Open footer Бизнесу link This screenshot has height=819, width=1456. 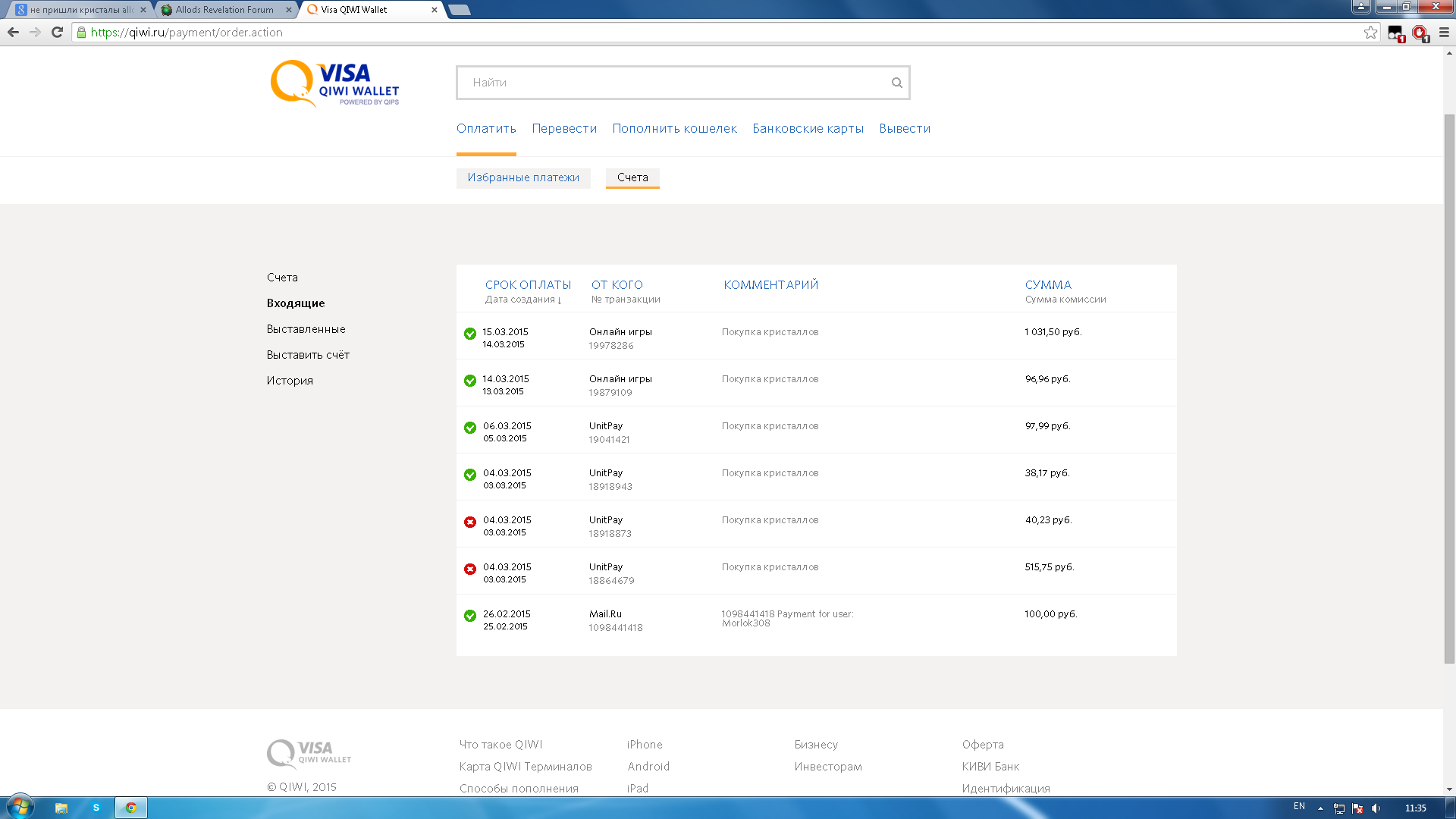point(816,745)
